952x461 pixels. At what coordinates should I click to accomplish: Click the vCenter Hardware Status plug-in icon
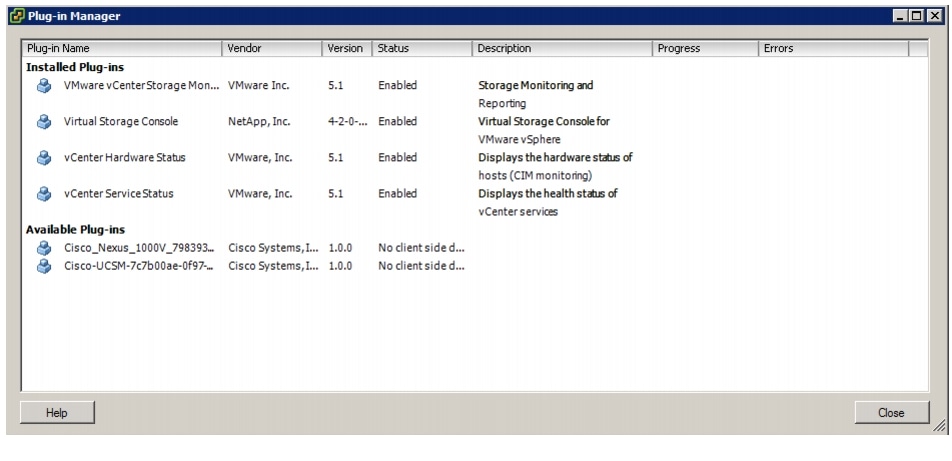coord(44,158)
